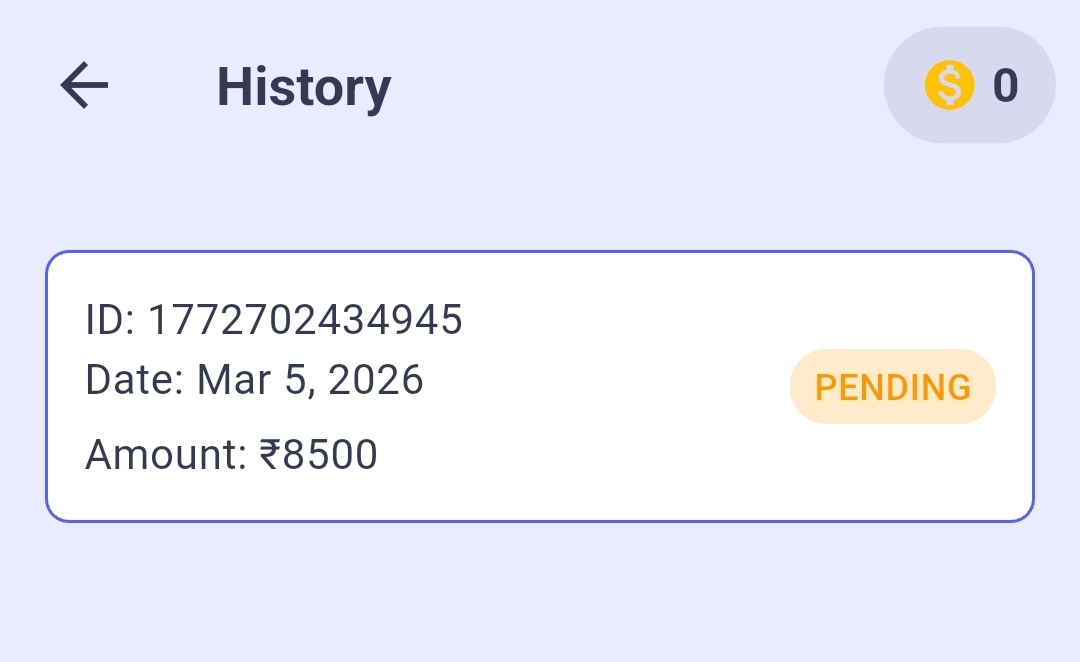The image size is (1080, 662).
Task: Click the "Amount:" label
Action: [x=165, y=456]
